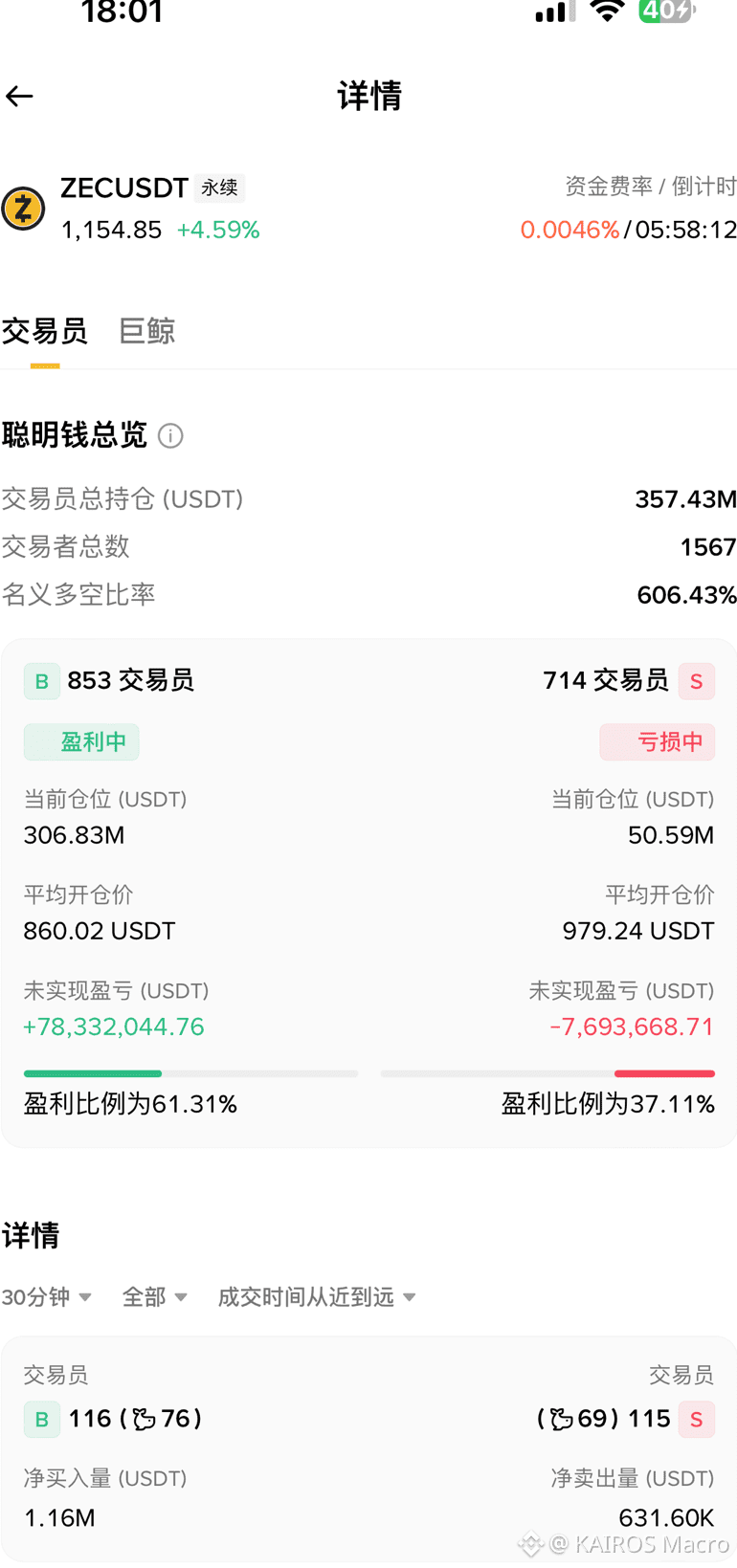Tap the whale icon next to 76
This screenshot has width=737, height=1568.
tap(144, 1419)
